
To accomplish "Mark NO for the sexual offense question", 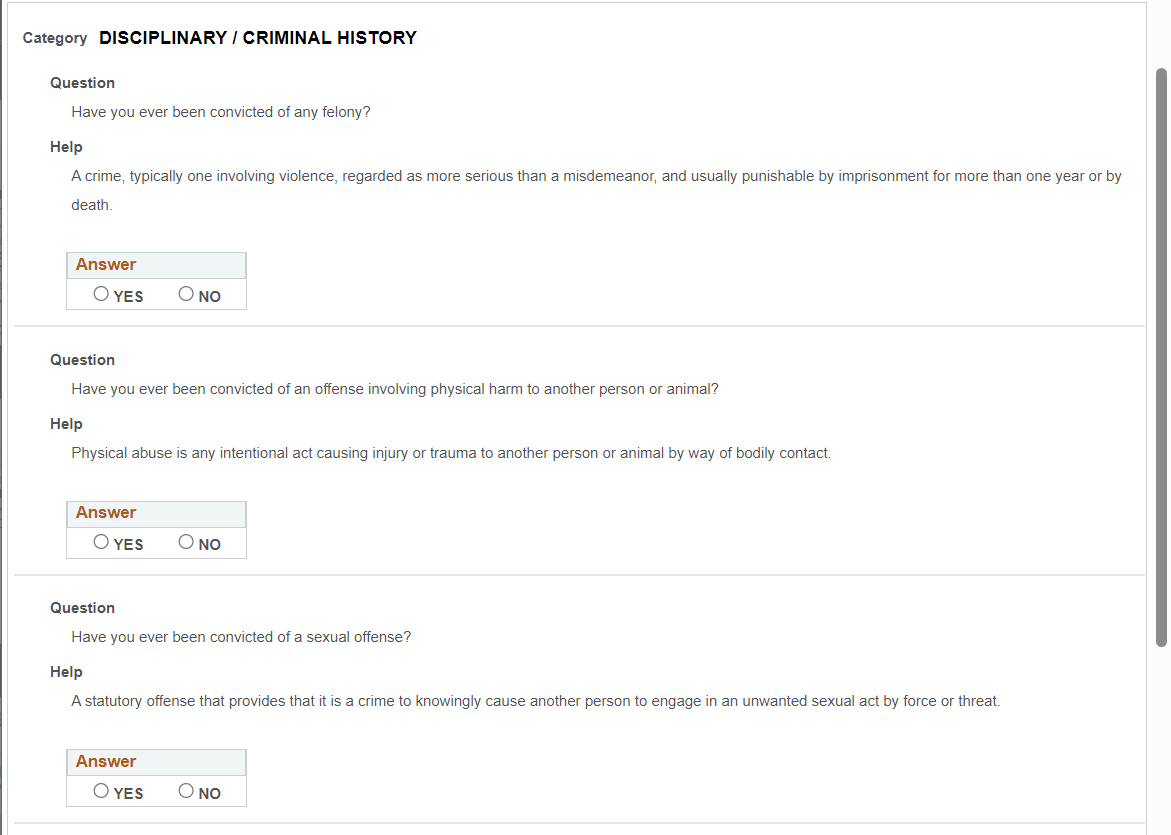I will point(187,791).
